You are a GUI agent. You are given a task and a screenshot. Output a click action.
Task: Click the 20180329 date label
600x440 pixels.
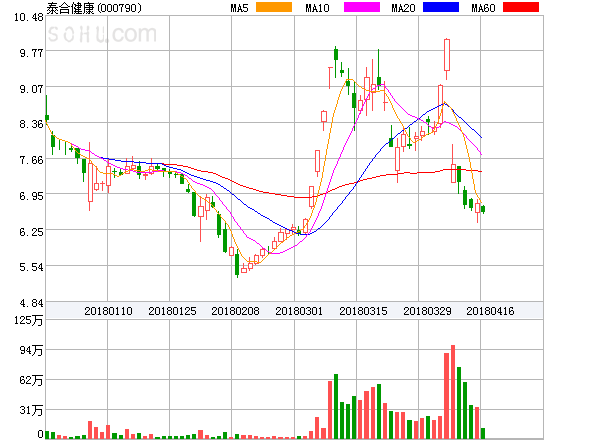(x=427, y=311)
